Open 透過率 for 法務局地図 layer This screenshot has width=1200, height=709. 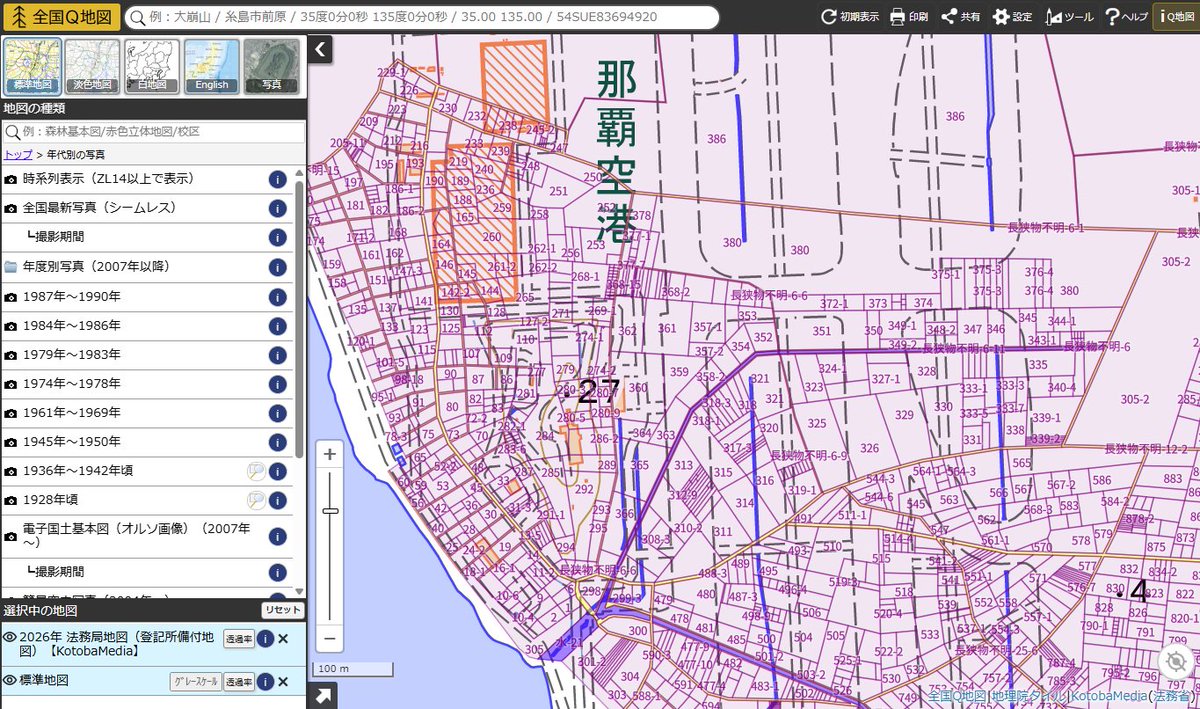[x=239, y=639]
